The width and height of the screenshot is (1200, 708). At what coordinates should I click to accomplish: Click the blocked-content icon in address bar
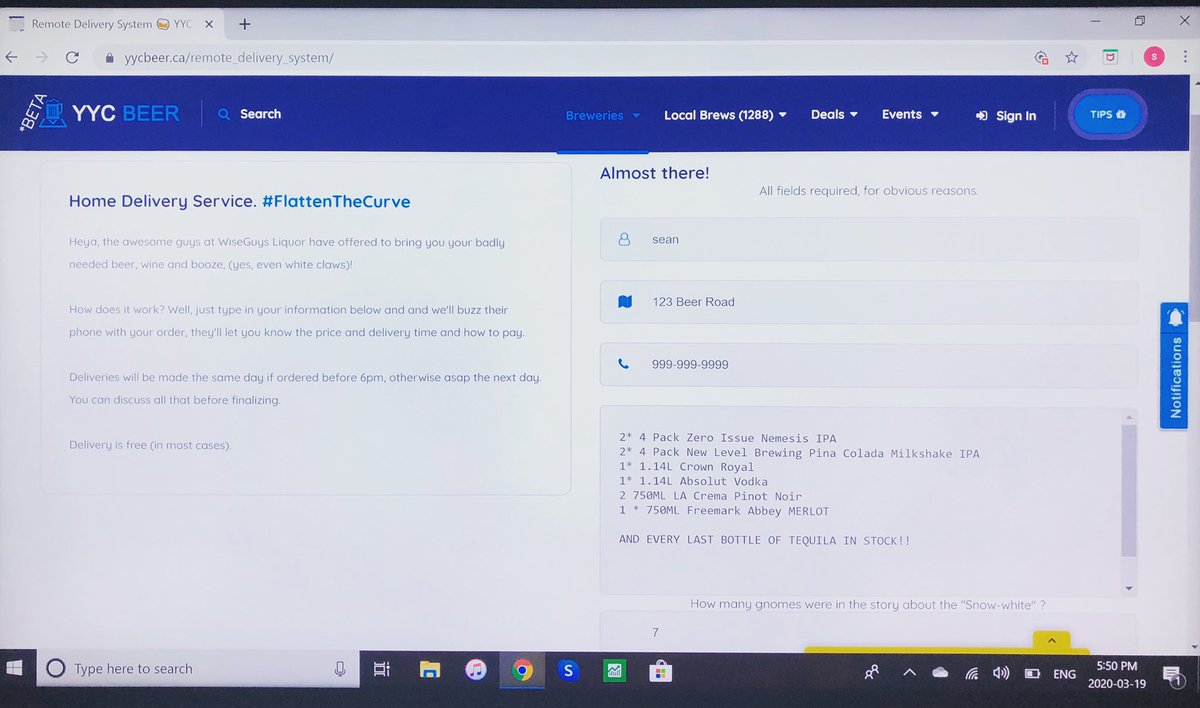pos(1041,57)
